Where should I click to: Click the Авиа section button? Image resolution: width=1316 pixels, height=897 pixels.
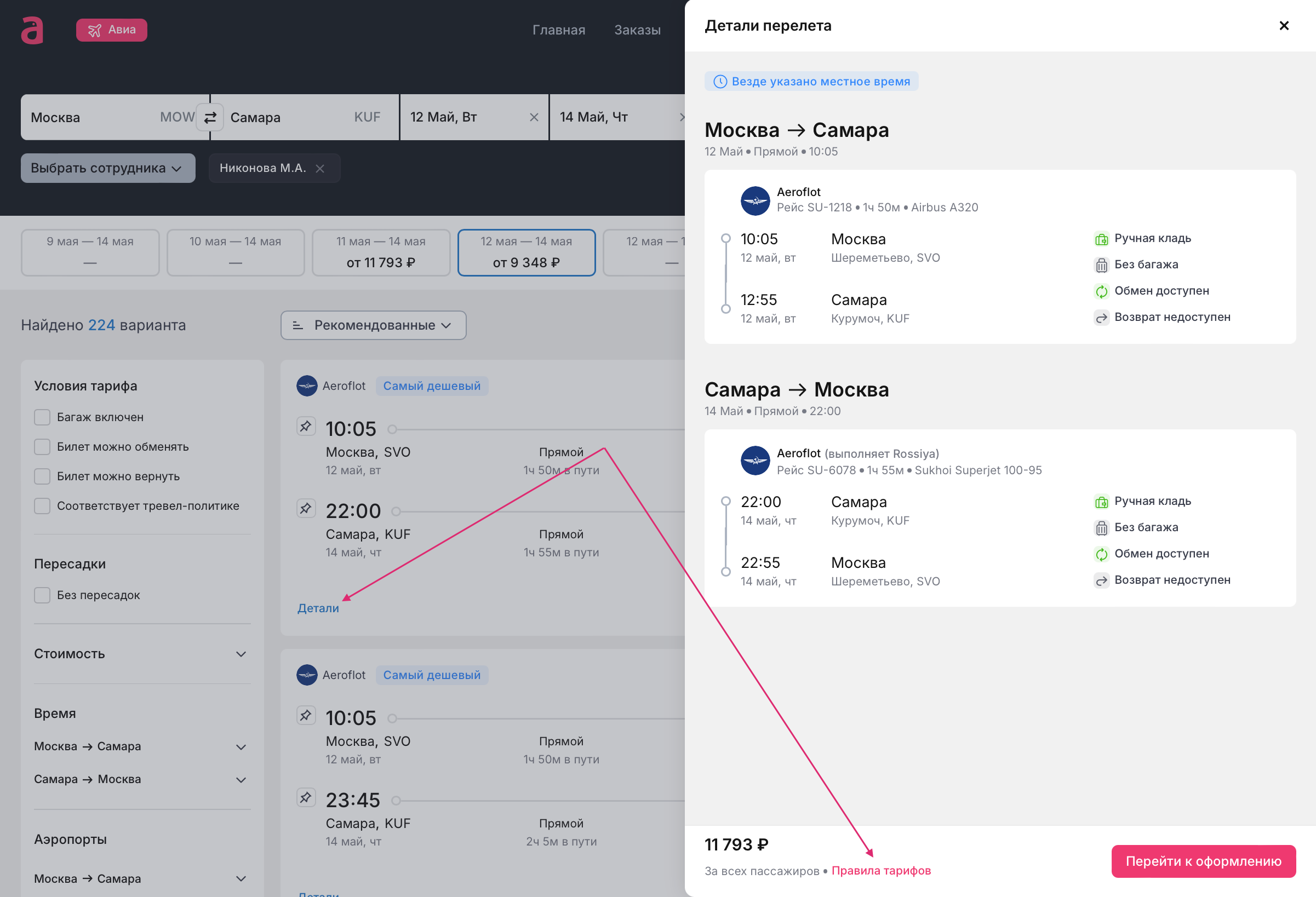click(112, 30)
